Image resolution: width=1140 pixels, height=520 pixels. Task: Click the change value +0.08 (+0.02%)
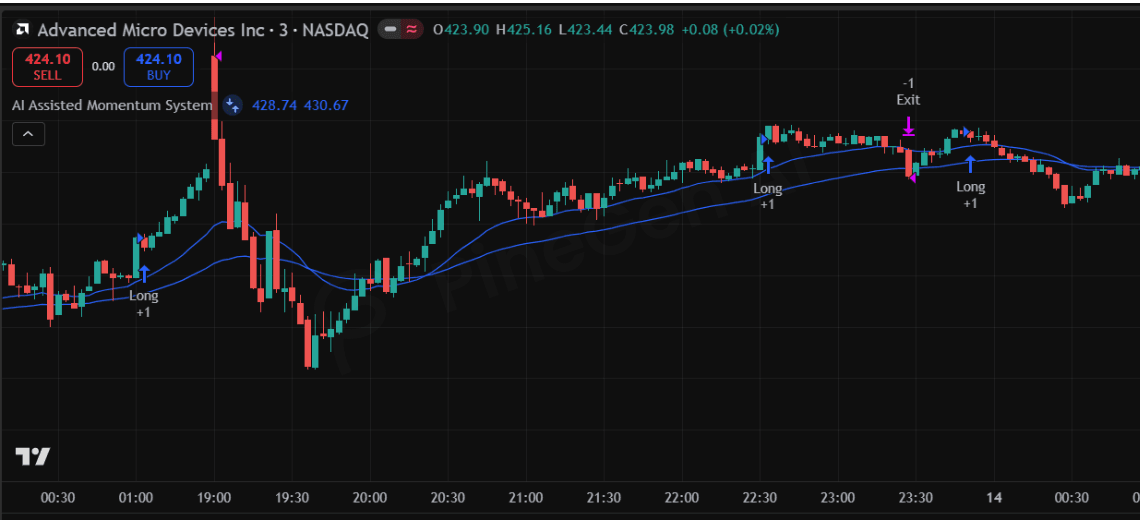pos(730,30)
